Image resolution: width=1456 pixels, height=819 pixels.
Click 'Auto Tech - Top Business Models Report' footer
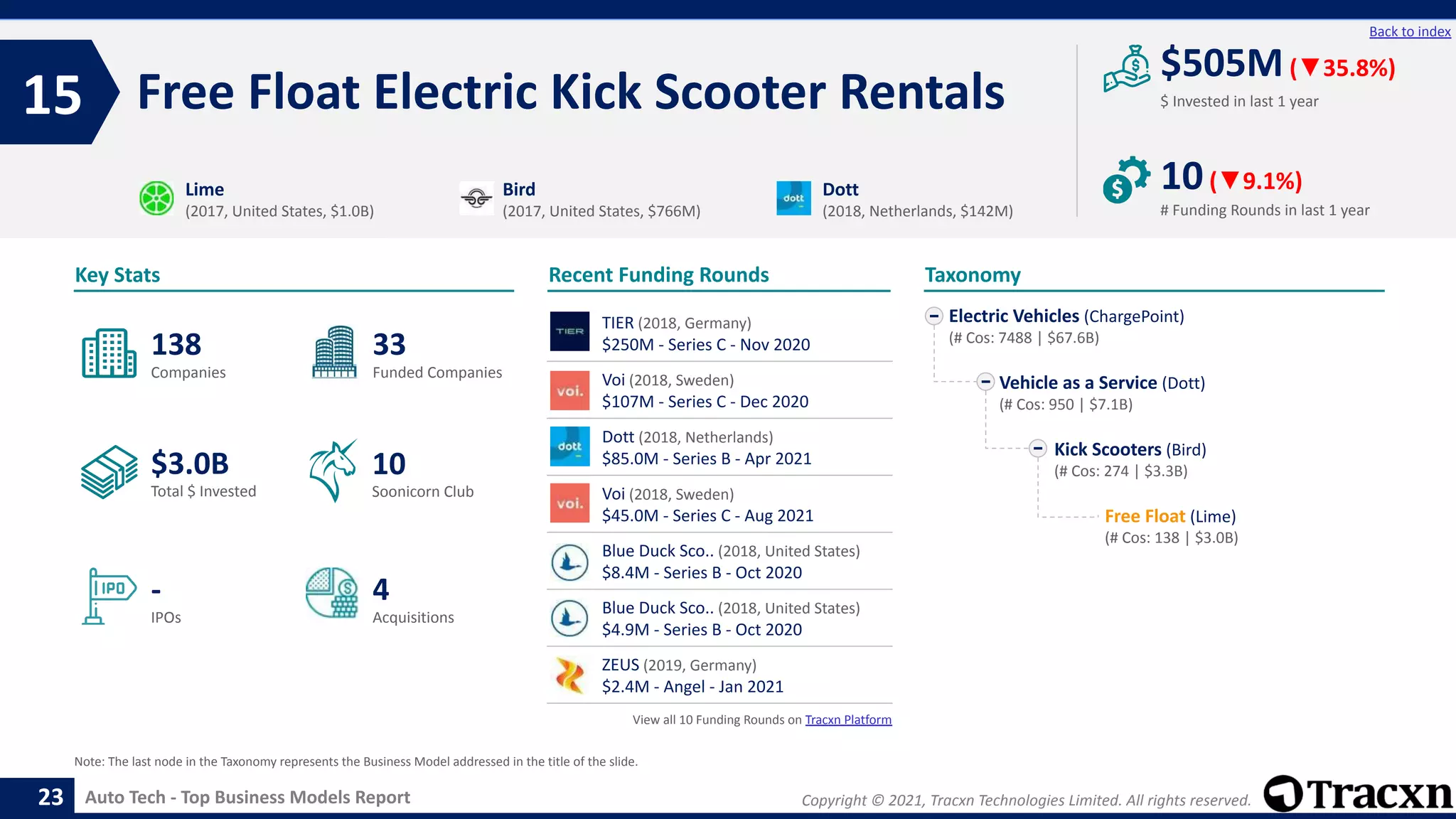[247, 798]
